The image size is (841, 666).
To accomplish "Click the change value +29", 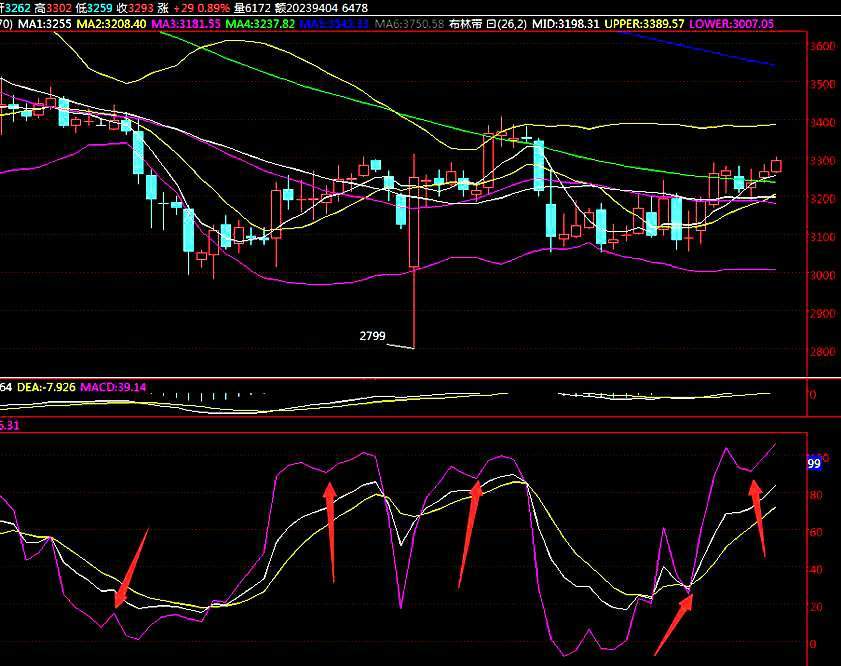I will 184,8.
